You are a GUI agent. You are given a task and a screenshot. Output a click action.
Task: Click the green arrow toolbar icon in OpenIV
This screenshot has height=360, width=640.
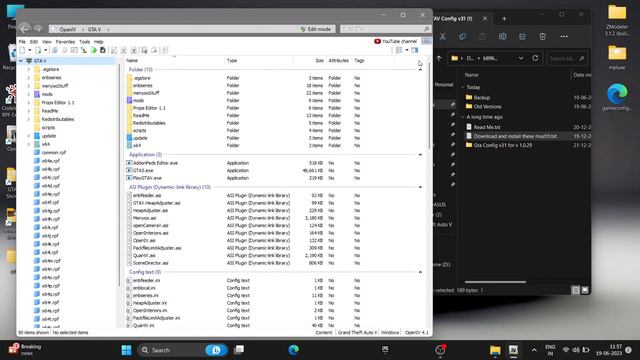94,50
